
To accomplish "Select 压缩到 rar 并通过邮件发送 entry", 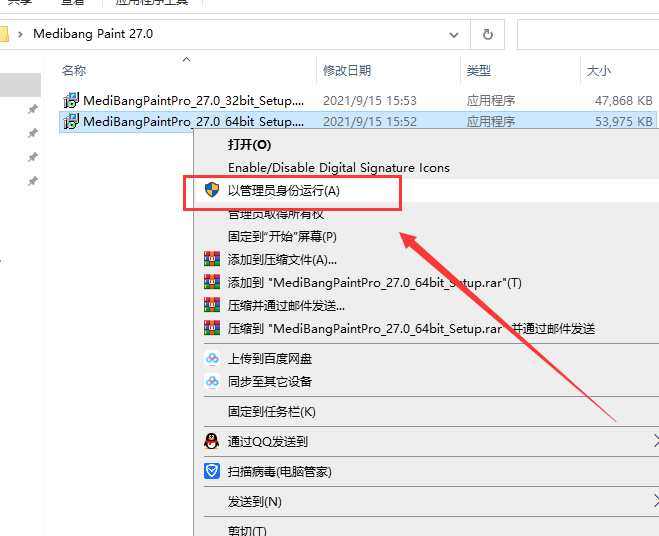I will 411,329.
